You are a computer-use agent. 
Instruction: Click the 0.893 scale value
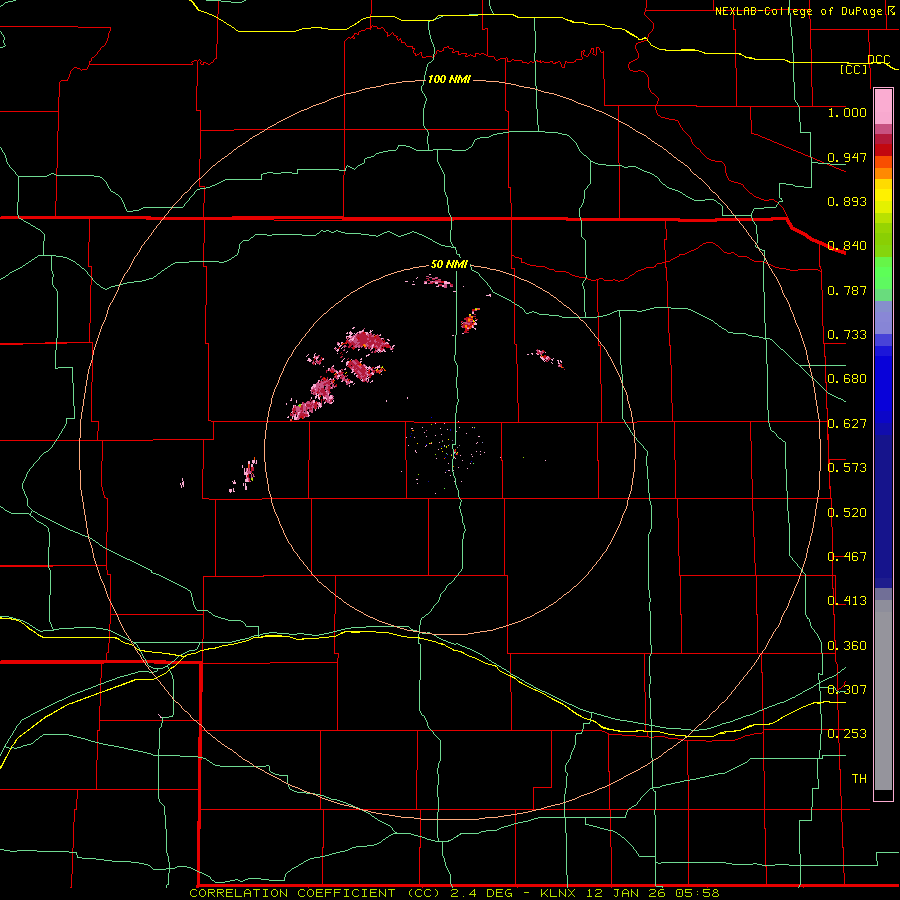click(847, 201)
